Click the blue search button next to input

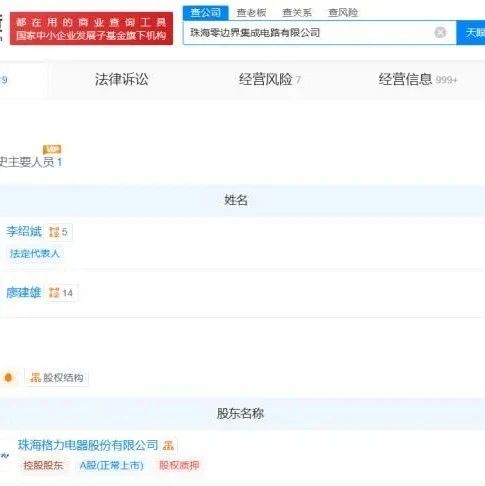pos(471,32)
